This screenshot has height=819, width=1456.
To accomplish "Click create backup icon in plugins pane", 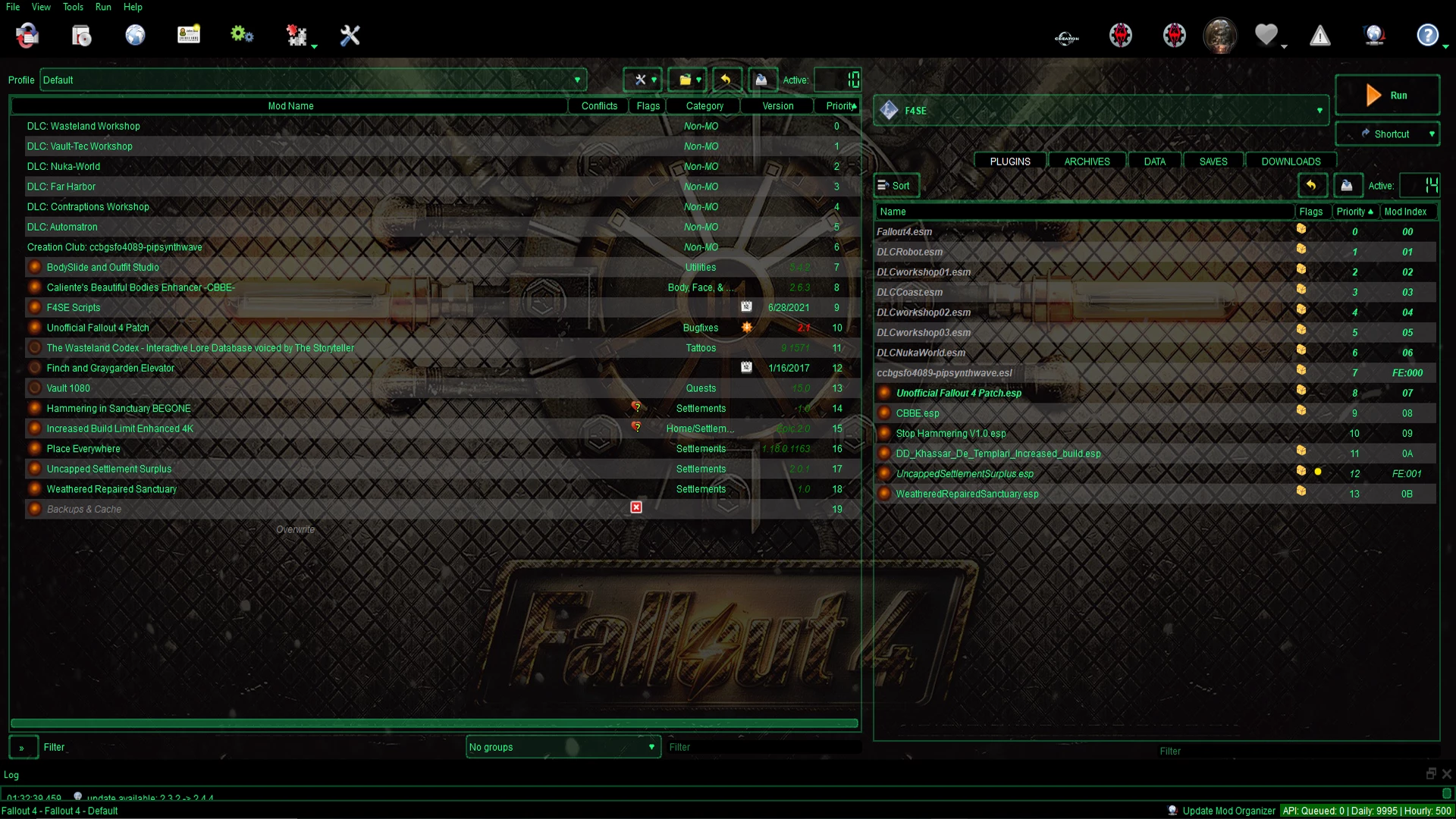I will pos(1347,185).
